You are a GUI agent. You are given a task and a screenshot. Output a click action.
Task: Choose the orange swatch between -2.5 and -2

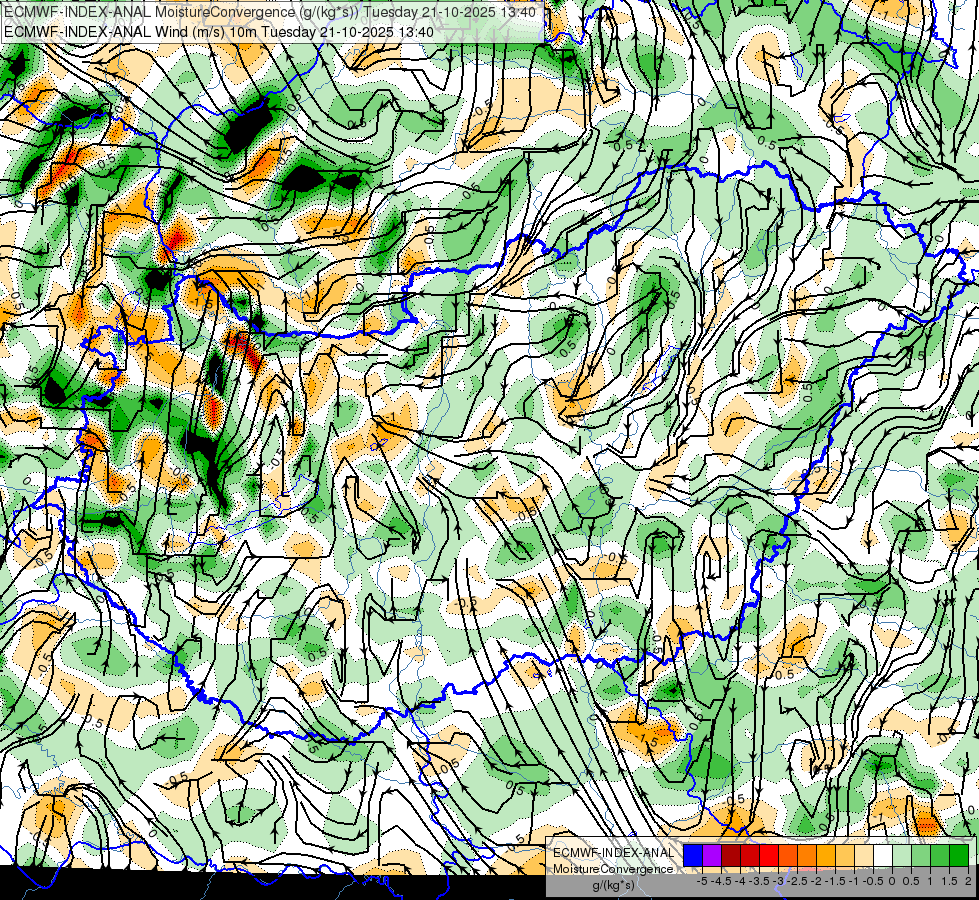pos(807,856)
